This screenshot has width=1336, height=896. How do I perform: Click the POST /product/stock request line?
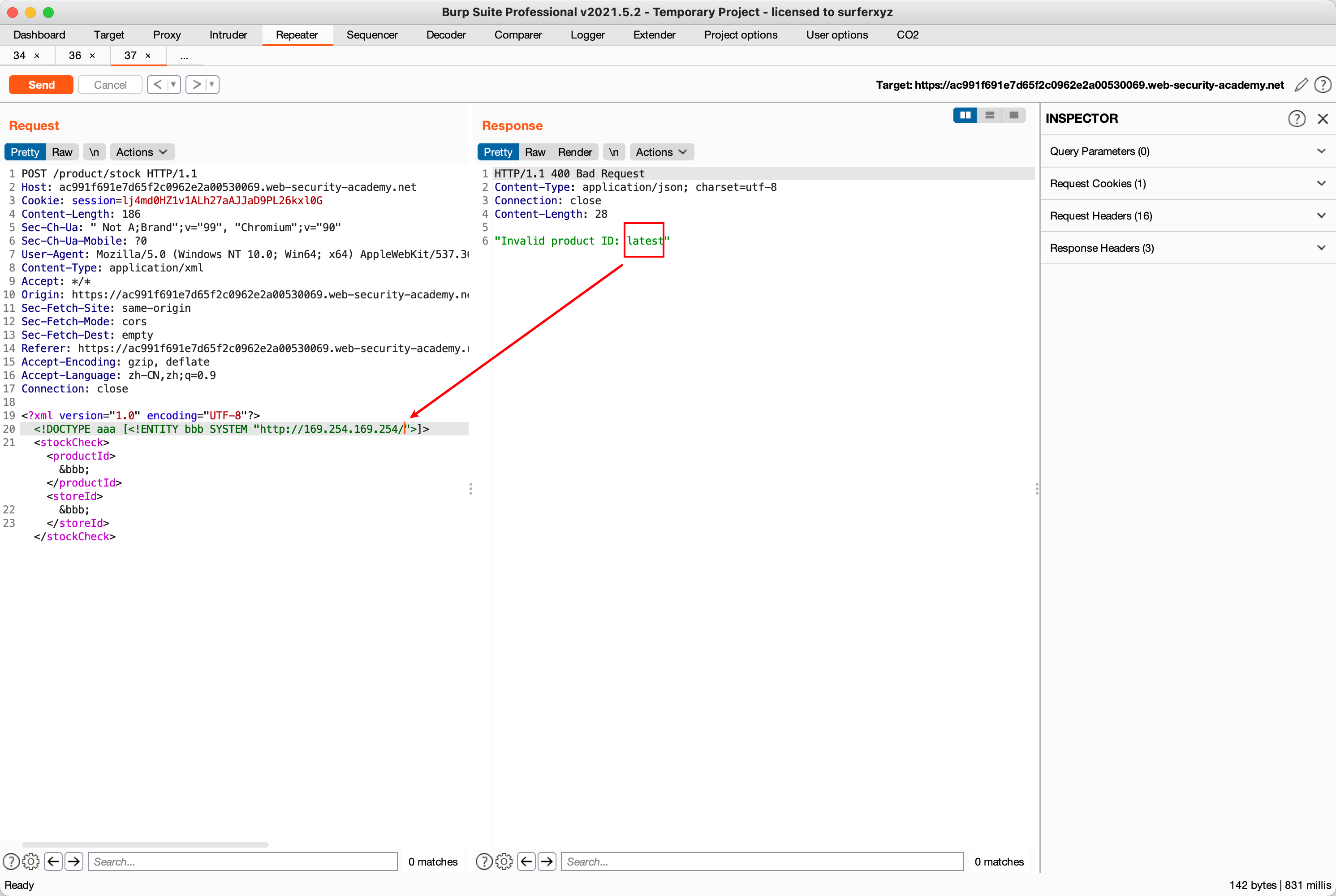(109, 174)
